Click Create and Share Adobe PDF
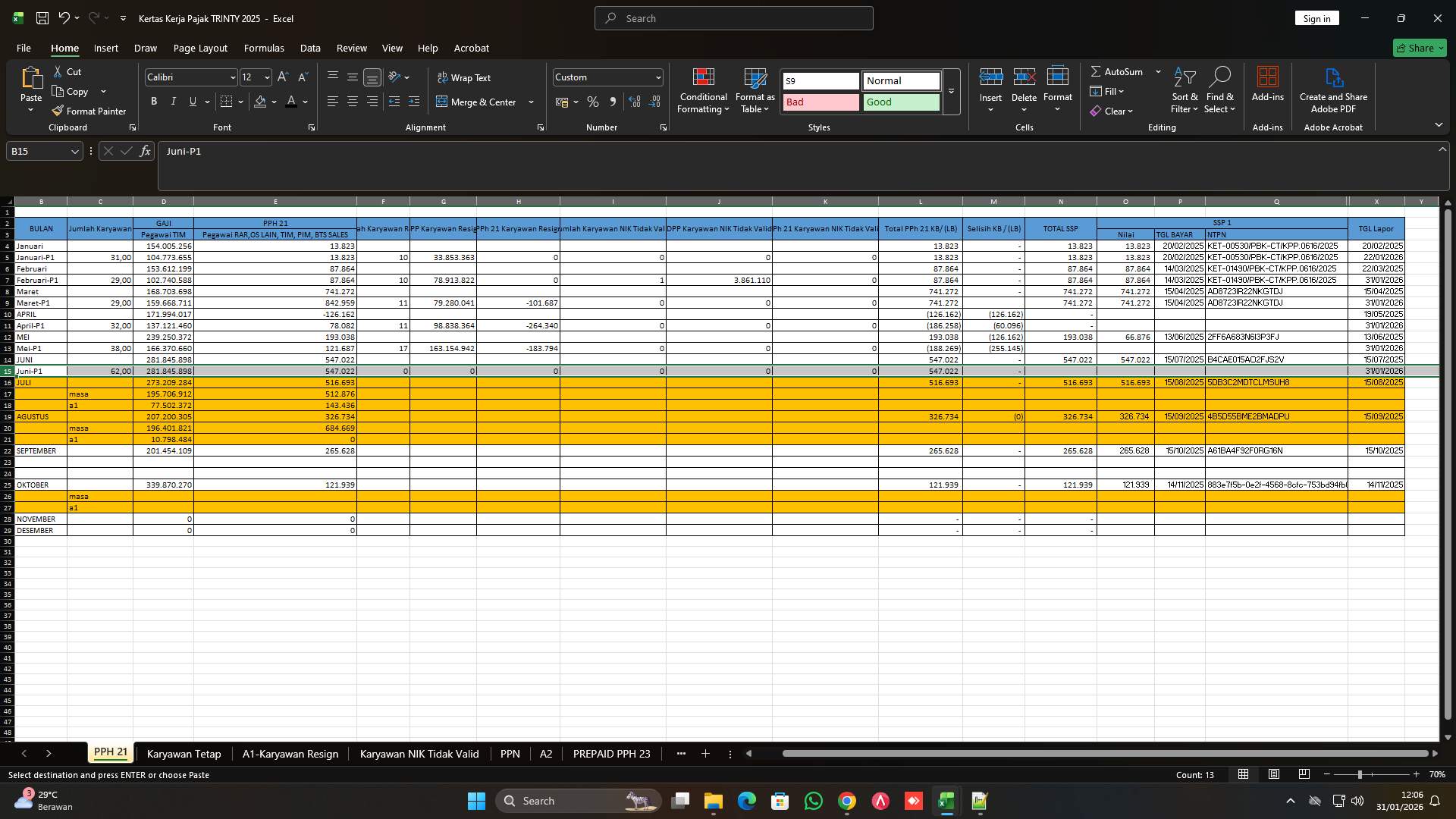The height and width of the screenshot is (819, 1456). point(1333,89)
